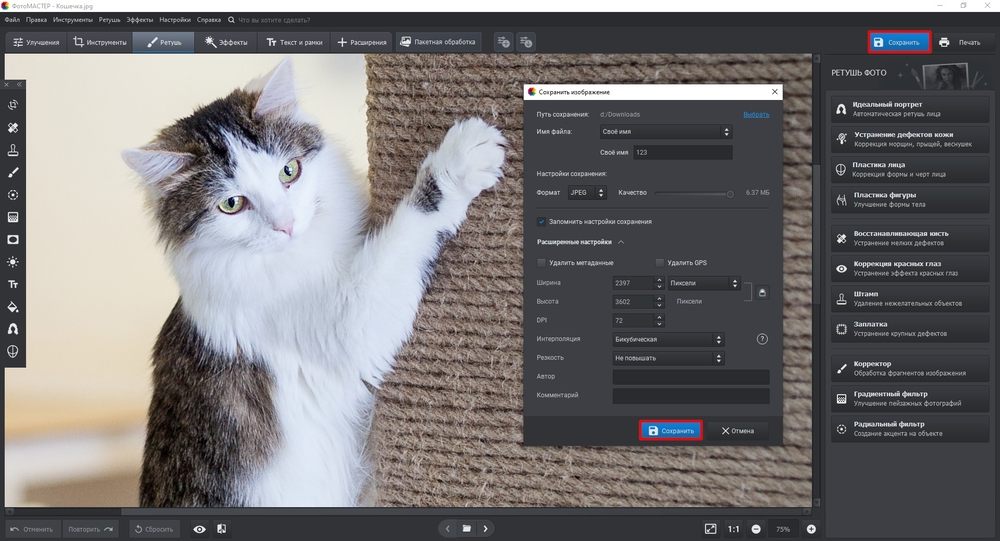The image size is (1000, 541).
Task: Check the 'Удалить GPS' option
Action: coord(660,262)
